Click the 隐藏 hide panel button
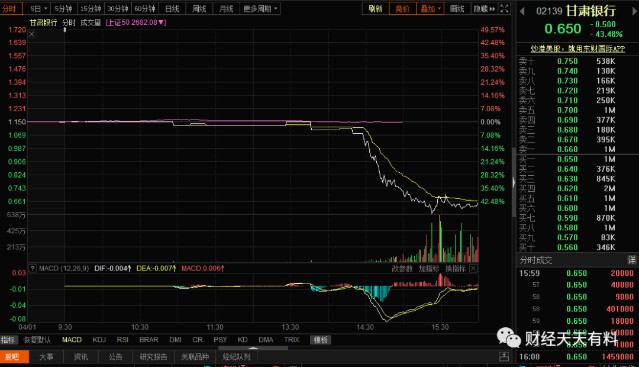This screenshot has height=367, width=639. [x=484, y=9]
